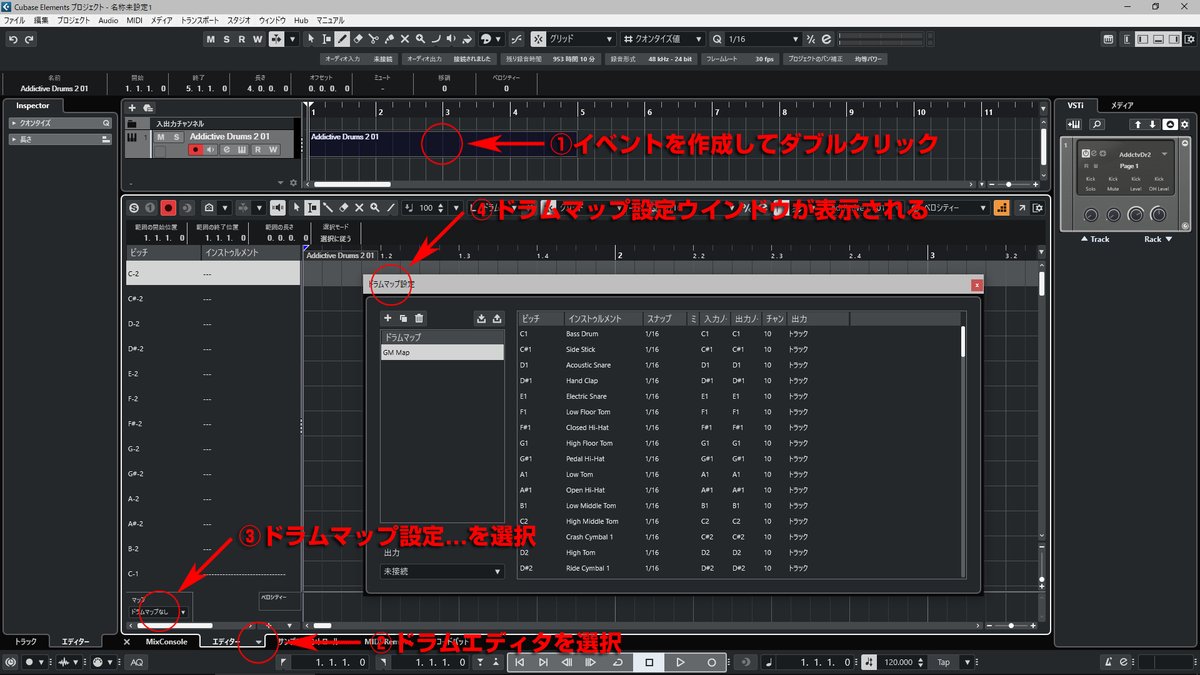Image resolution: width=1200 pixels, height=675 pixels.
Task: Toggle Solo (S) on Addictive Drums track
Action: (176, 137)
